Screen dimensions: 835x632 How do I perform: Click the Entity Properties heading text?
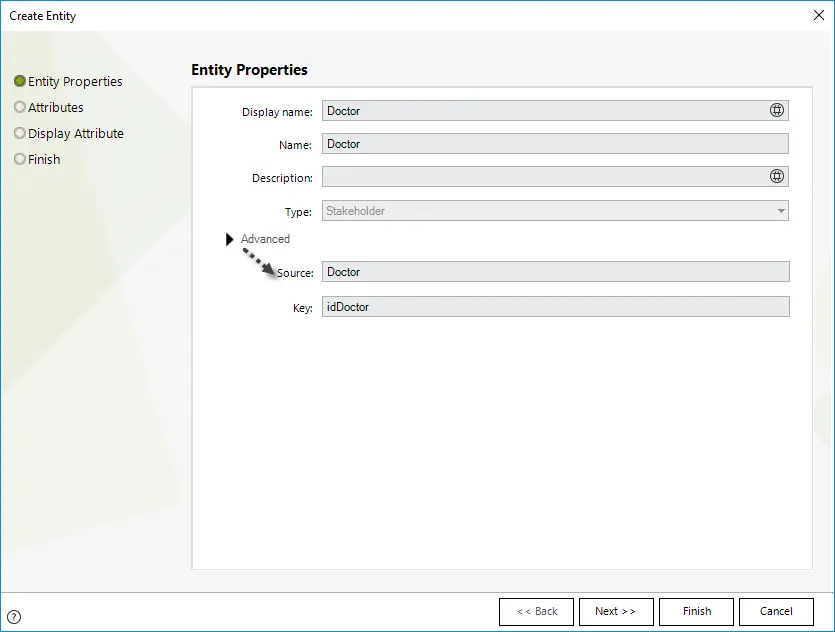(x=249, y=70)
